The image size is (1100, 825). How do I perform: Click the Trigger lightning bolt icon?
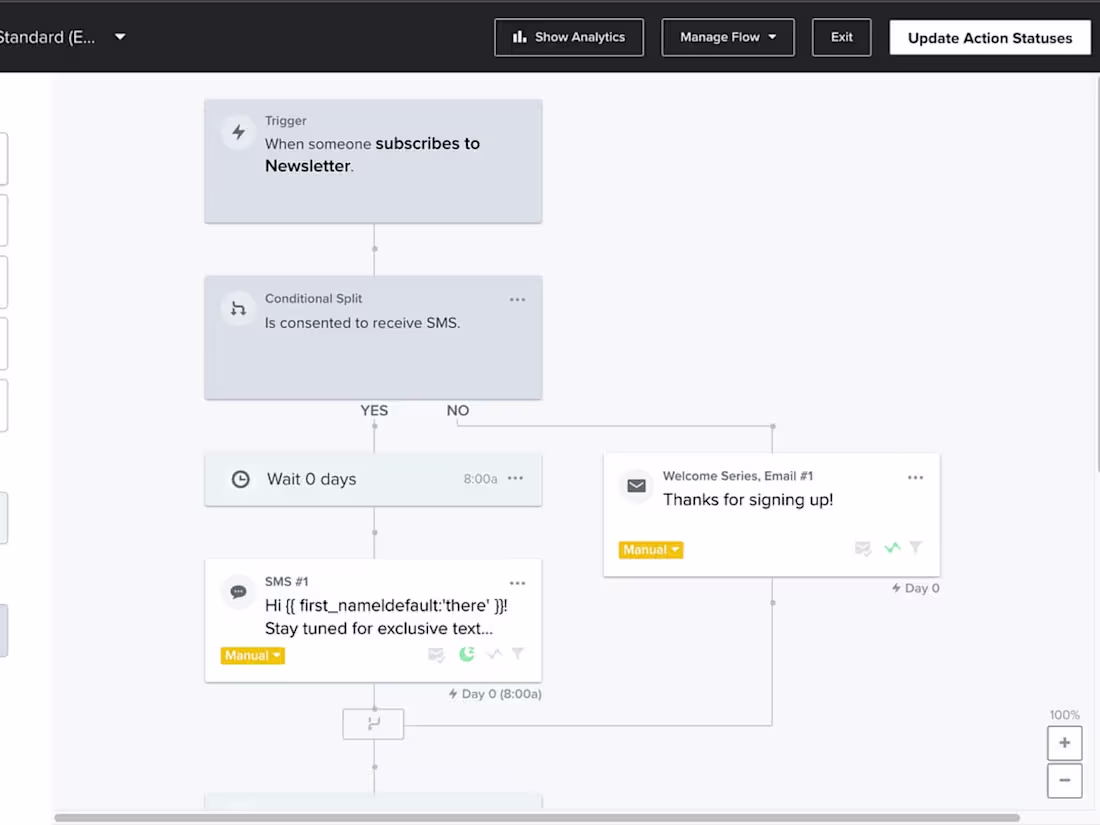tap(238, 132)
